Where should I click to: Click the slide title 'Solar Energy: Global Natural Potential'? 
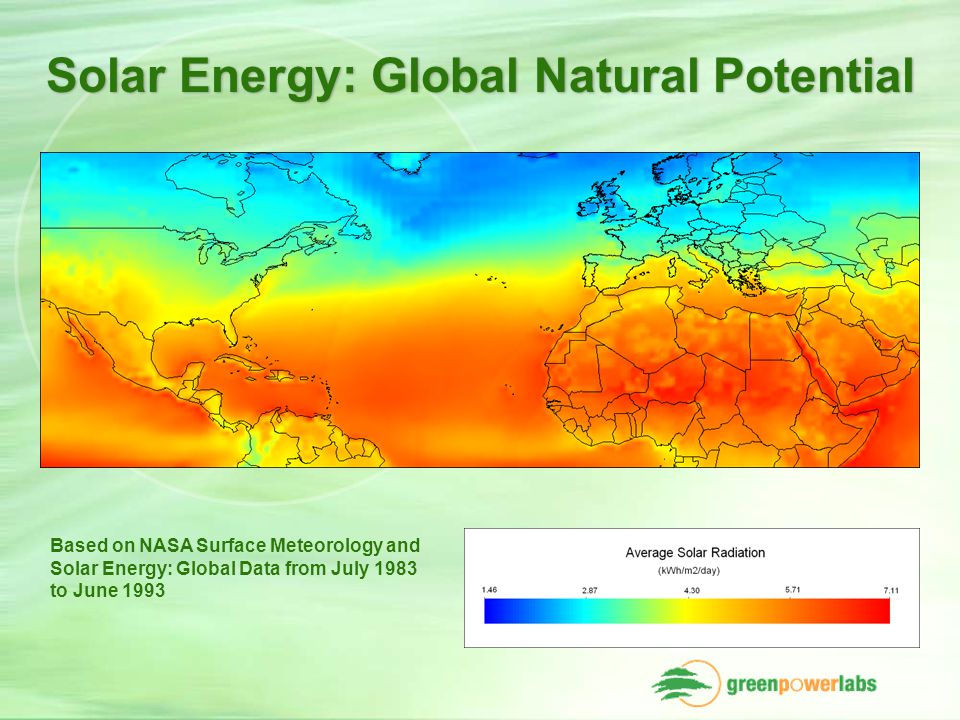[481, 77]
